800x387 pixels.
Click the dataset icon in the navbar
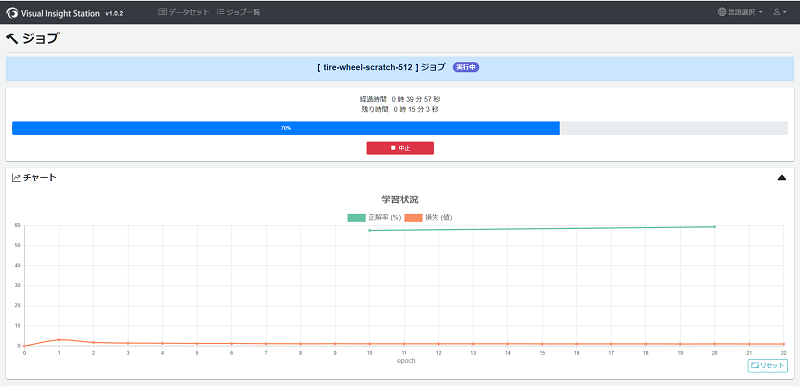(x=163, y=12)
